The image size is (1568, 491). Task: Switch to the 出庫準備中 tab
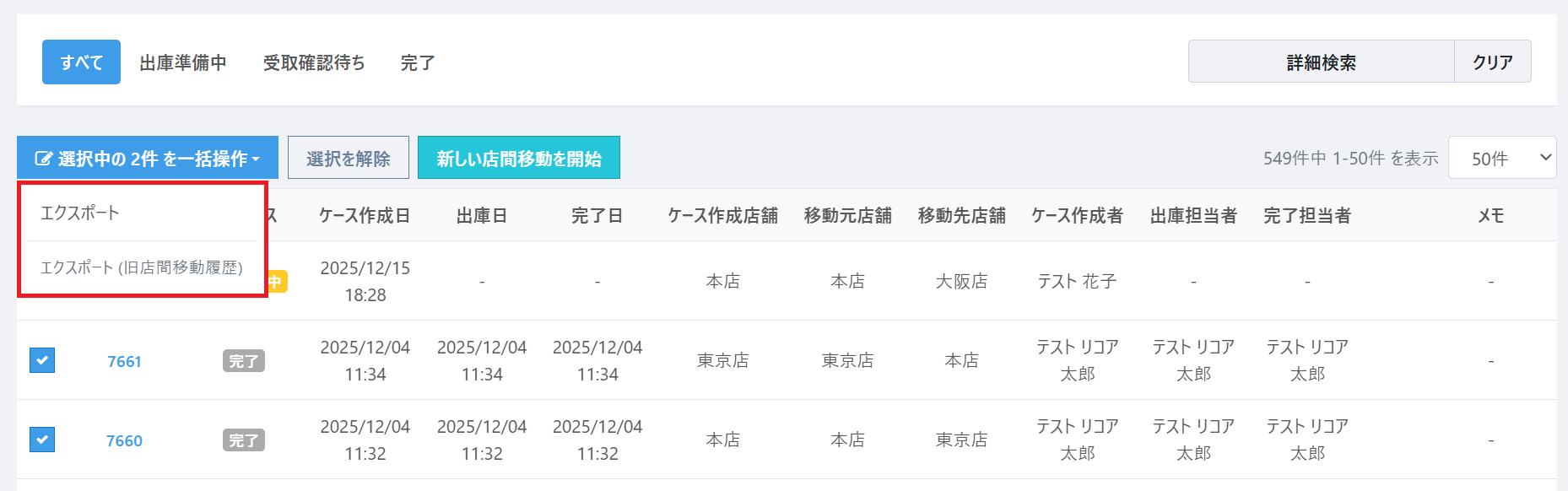[x=183, y=62]
